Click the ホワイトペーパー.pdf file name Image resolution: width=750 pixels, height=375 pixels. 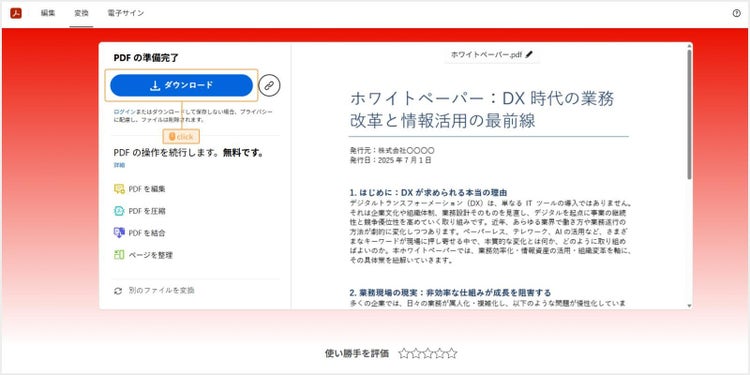coord(486,55)
